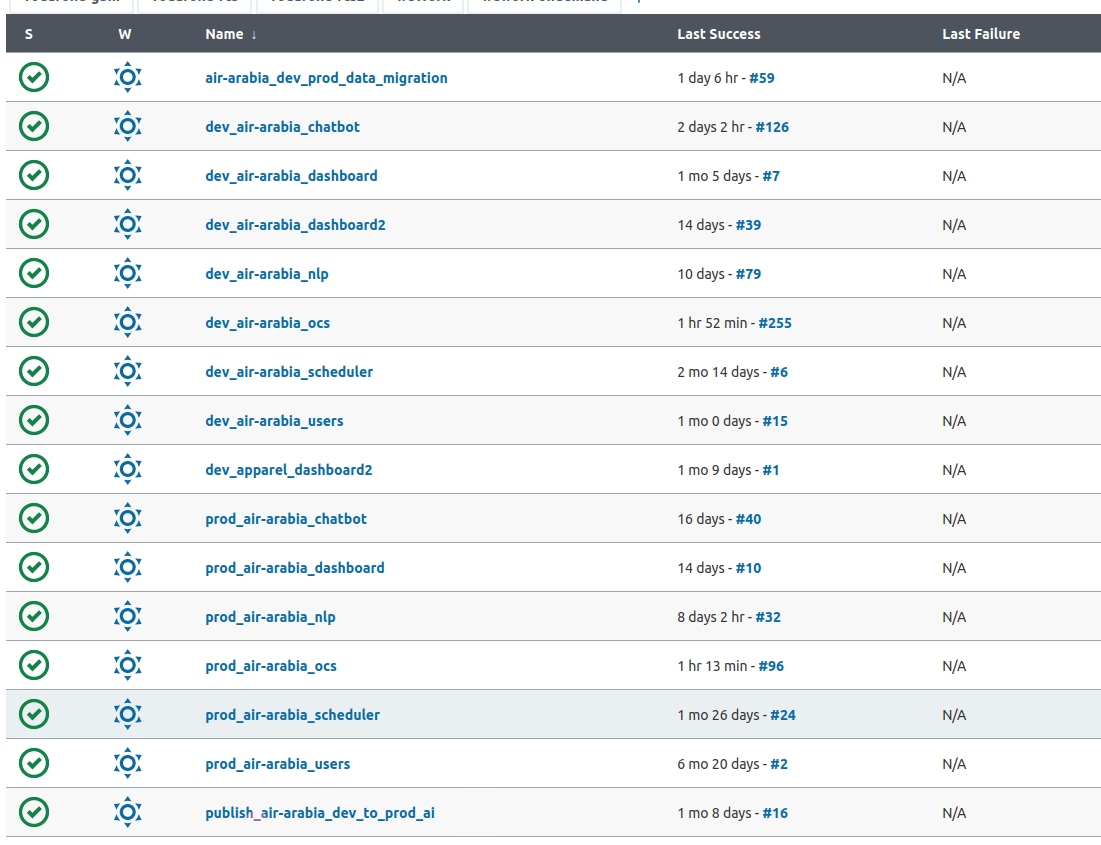Click success status icon for prod_air-arabia_users

(x=34, y=763)
